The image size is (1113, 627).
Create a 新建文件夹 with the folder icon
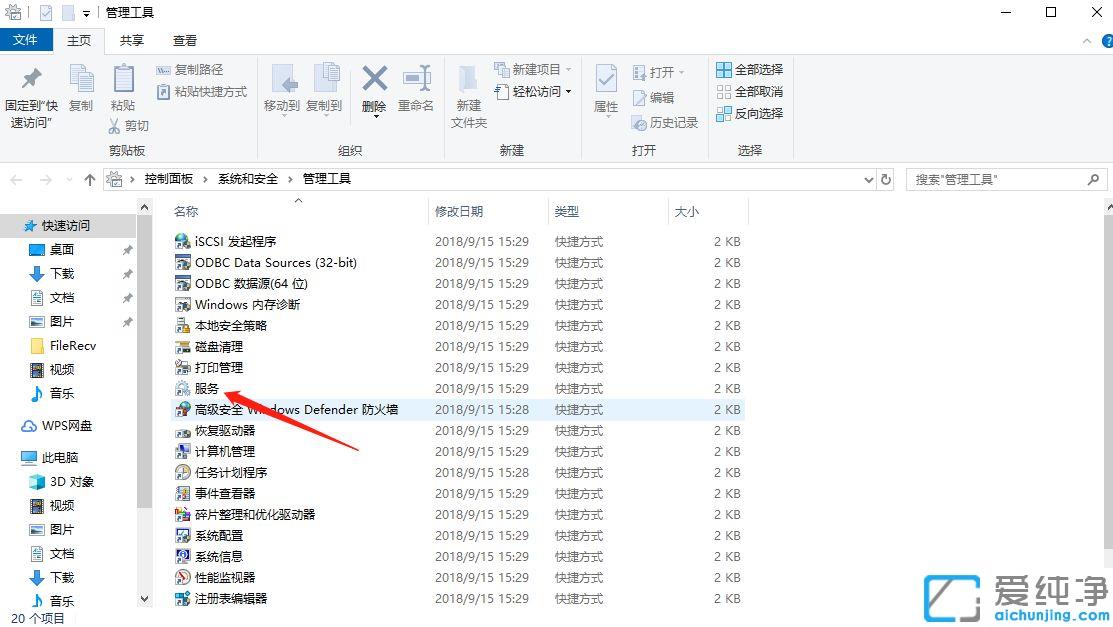pyautogui.click(x=467, y=90)
